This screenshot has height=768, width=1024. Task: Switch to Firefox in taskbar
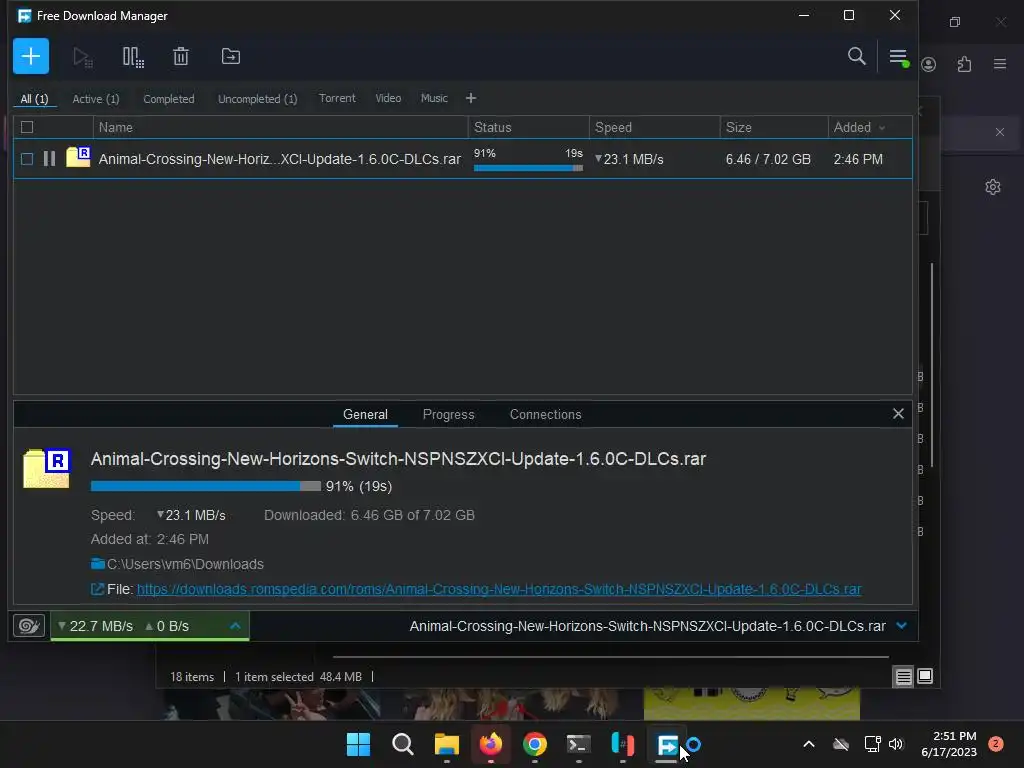tap(490, 744)
